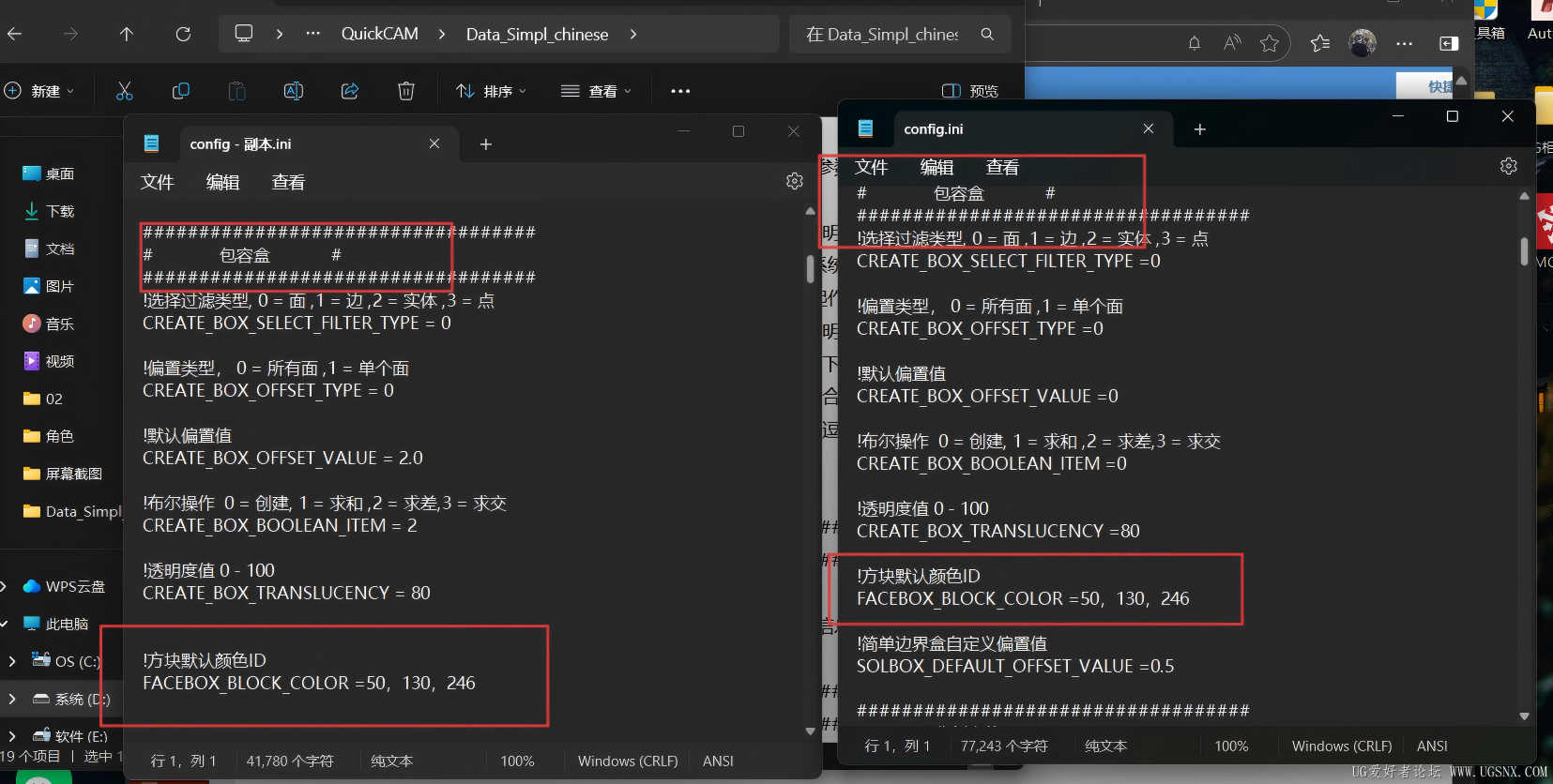Add a new tab in config - 副本.ini Notepad
1553x784 pixels.
[486, 144]
